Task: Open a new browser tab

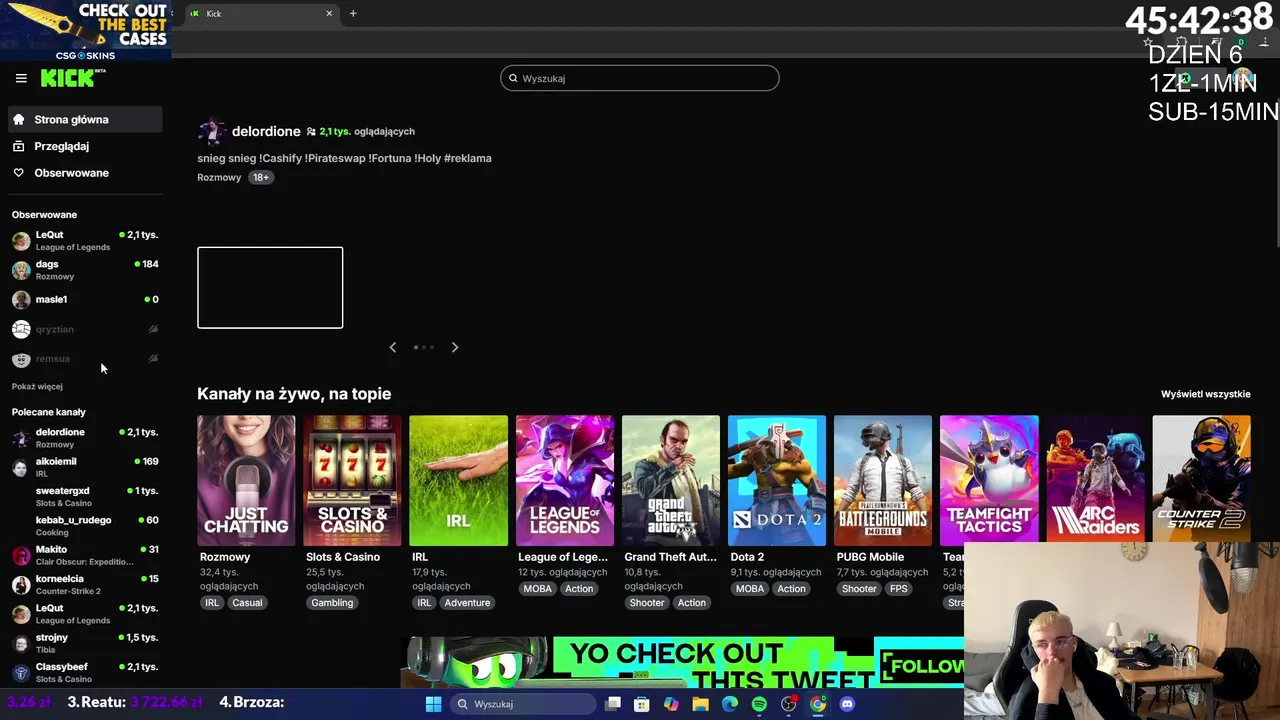Action: coord(353,13)
